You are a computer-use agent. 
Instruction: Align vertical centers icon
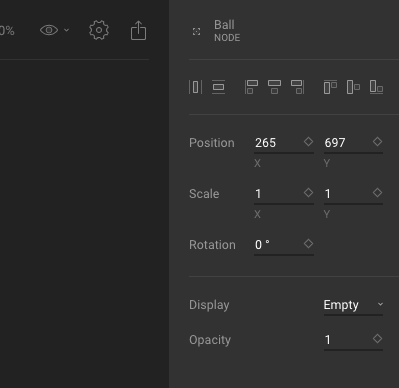pos(353,87)
